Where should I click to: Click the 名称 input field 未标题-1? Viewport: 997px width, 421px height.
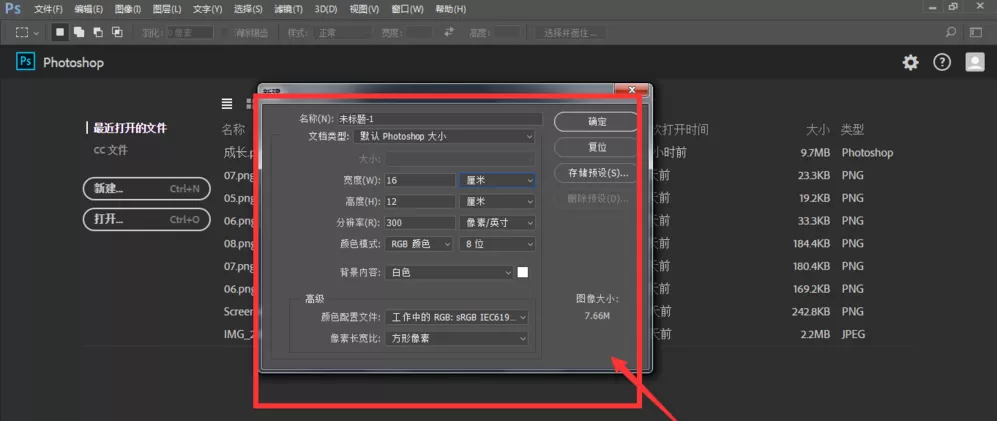[x=440, y=119]
